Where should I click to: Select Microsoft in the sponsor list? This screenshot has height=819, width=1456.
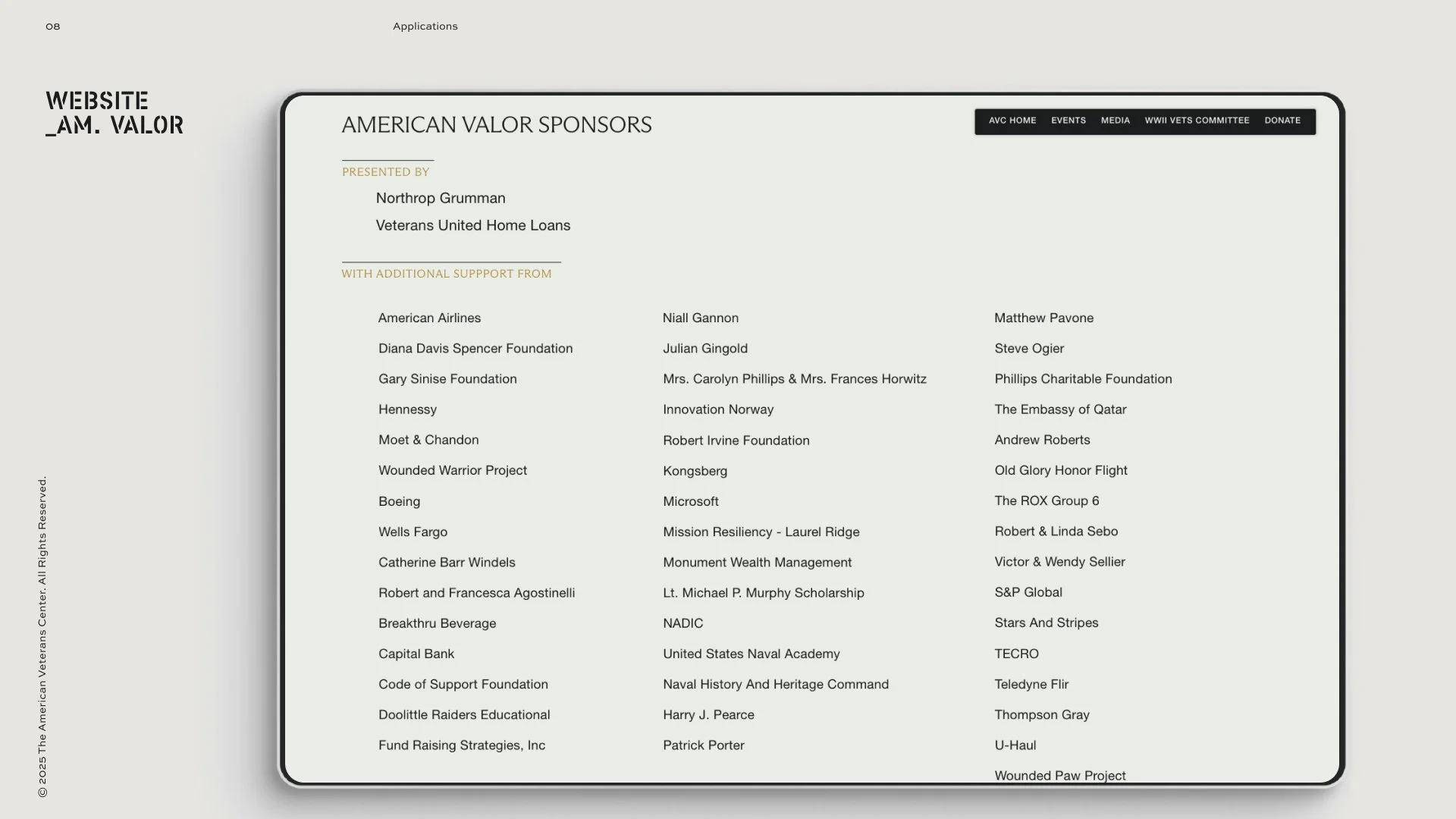[x=691, y=501]
